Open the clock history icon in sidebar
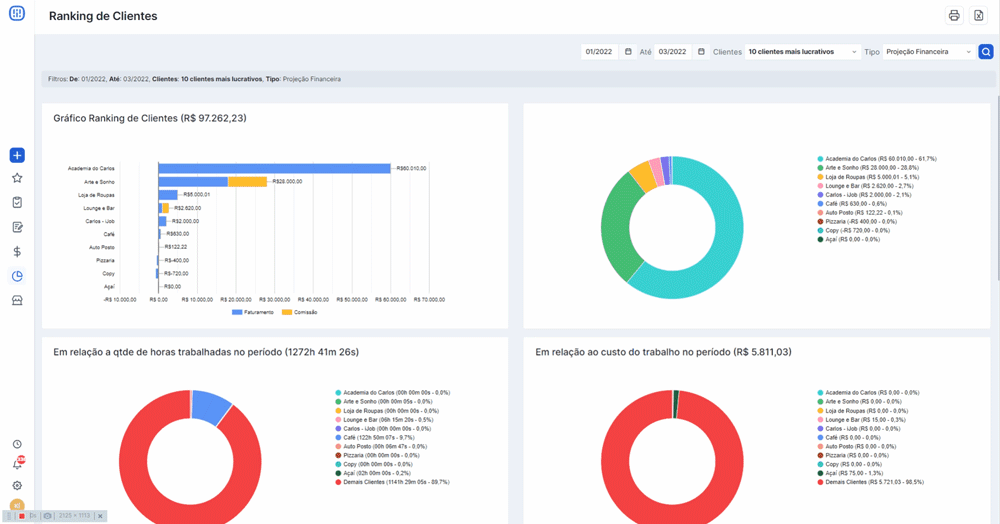Viewport: 1000px width, 524px height. click(x=17, y=444)
